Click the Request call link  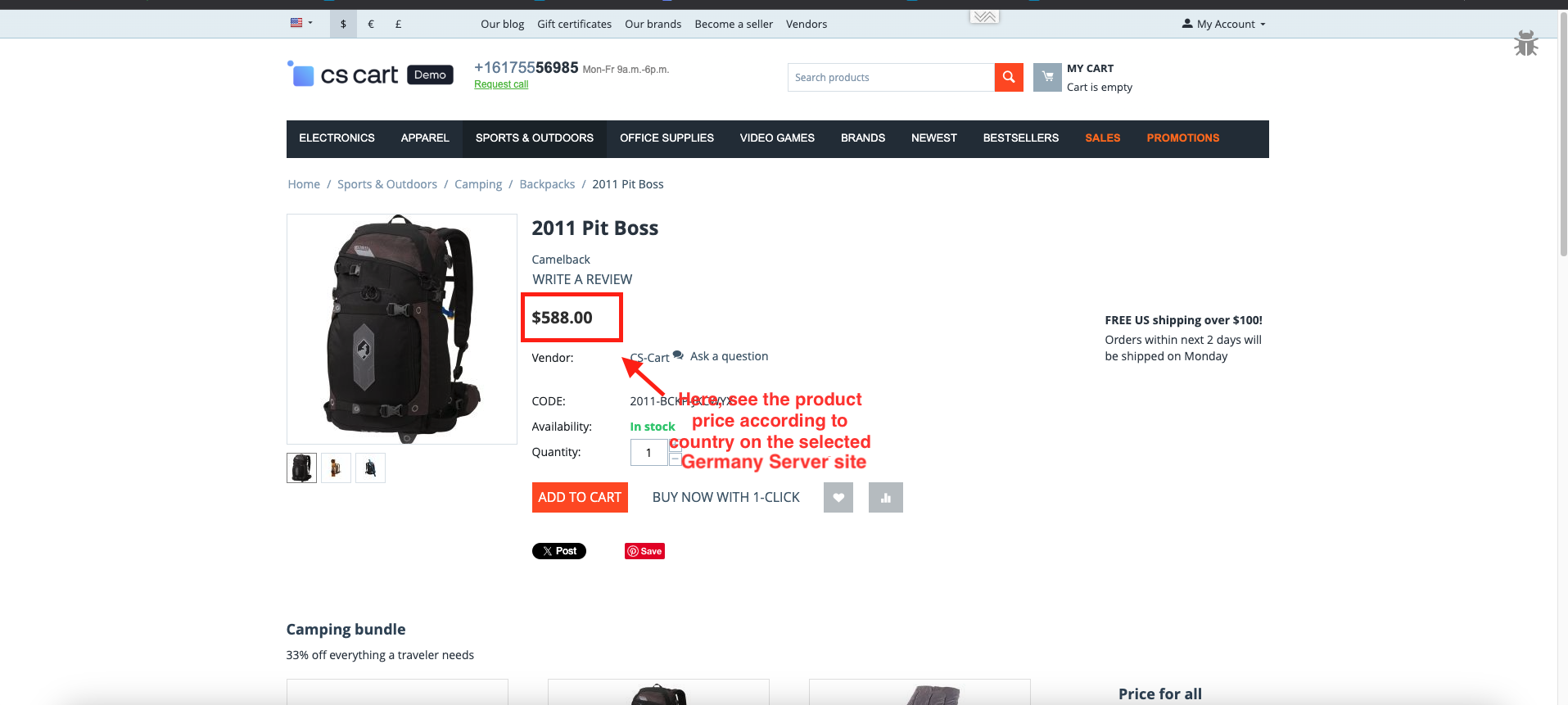(501, 84)
